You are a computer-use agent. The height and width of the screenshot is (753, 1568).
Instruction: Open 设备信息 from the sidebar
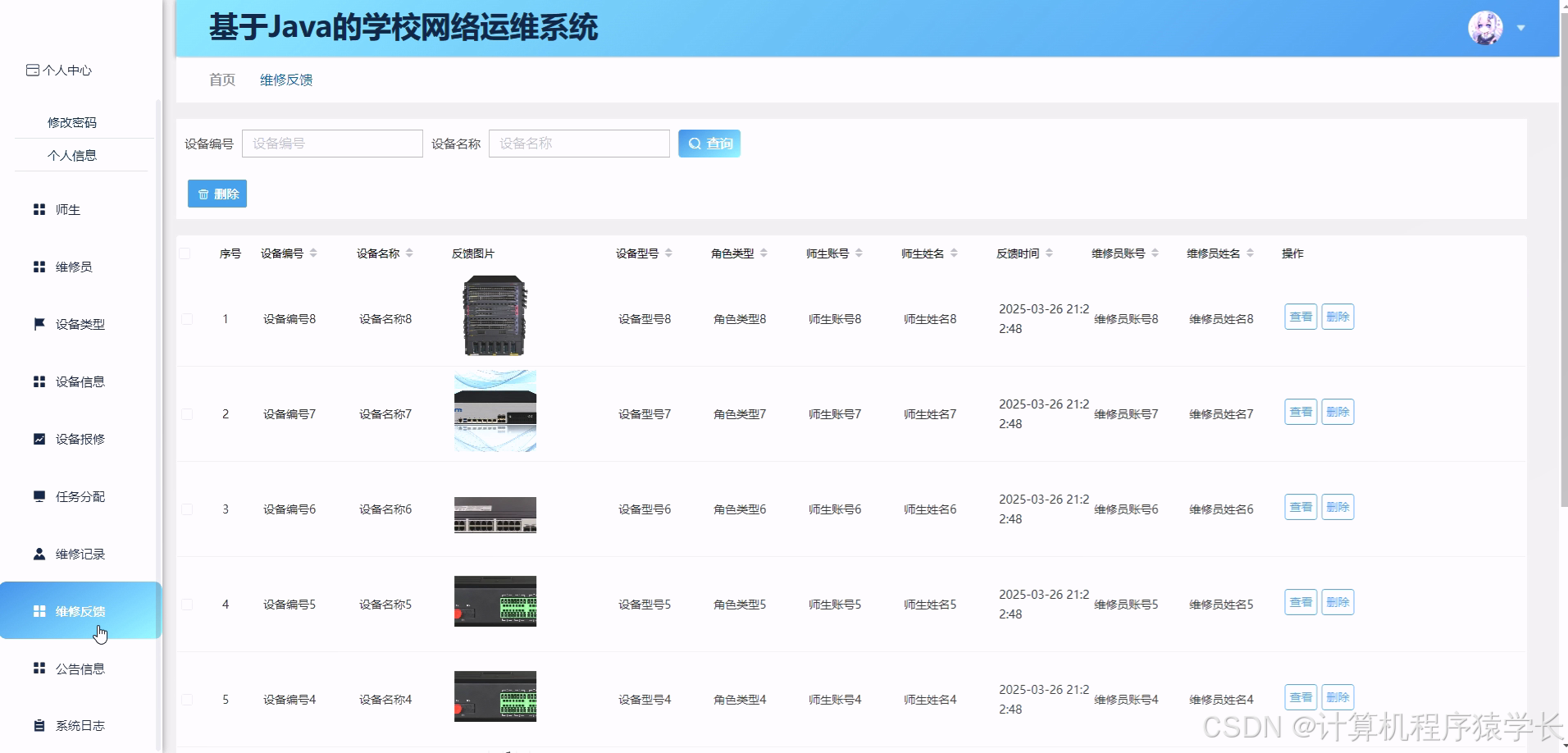point(79,381)
